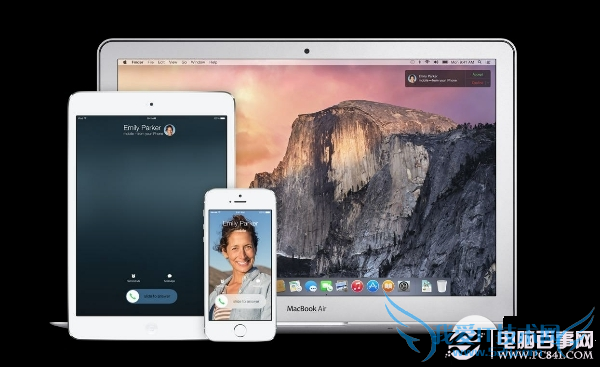Click the volume icon in menu bar
This screenshot has width=600, height=367.
(x=436, y=62)
